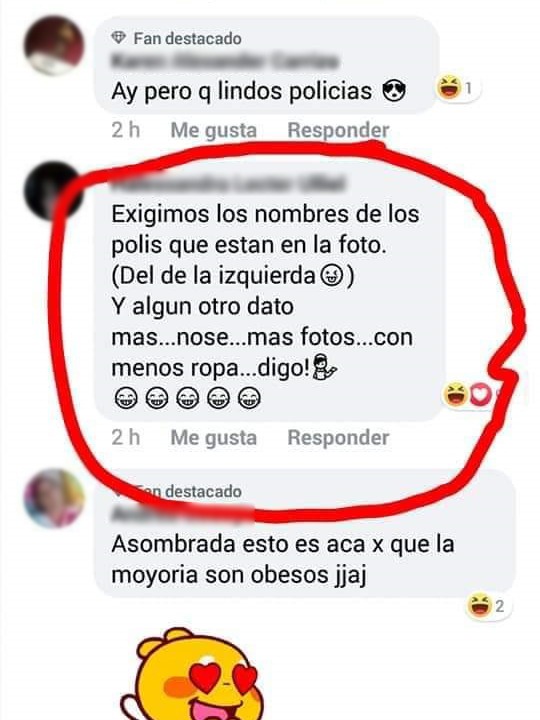Open the first commenter's profile picture
Screen dimensions: 540x720
[x=54, y=45]
